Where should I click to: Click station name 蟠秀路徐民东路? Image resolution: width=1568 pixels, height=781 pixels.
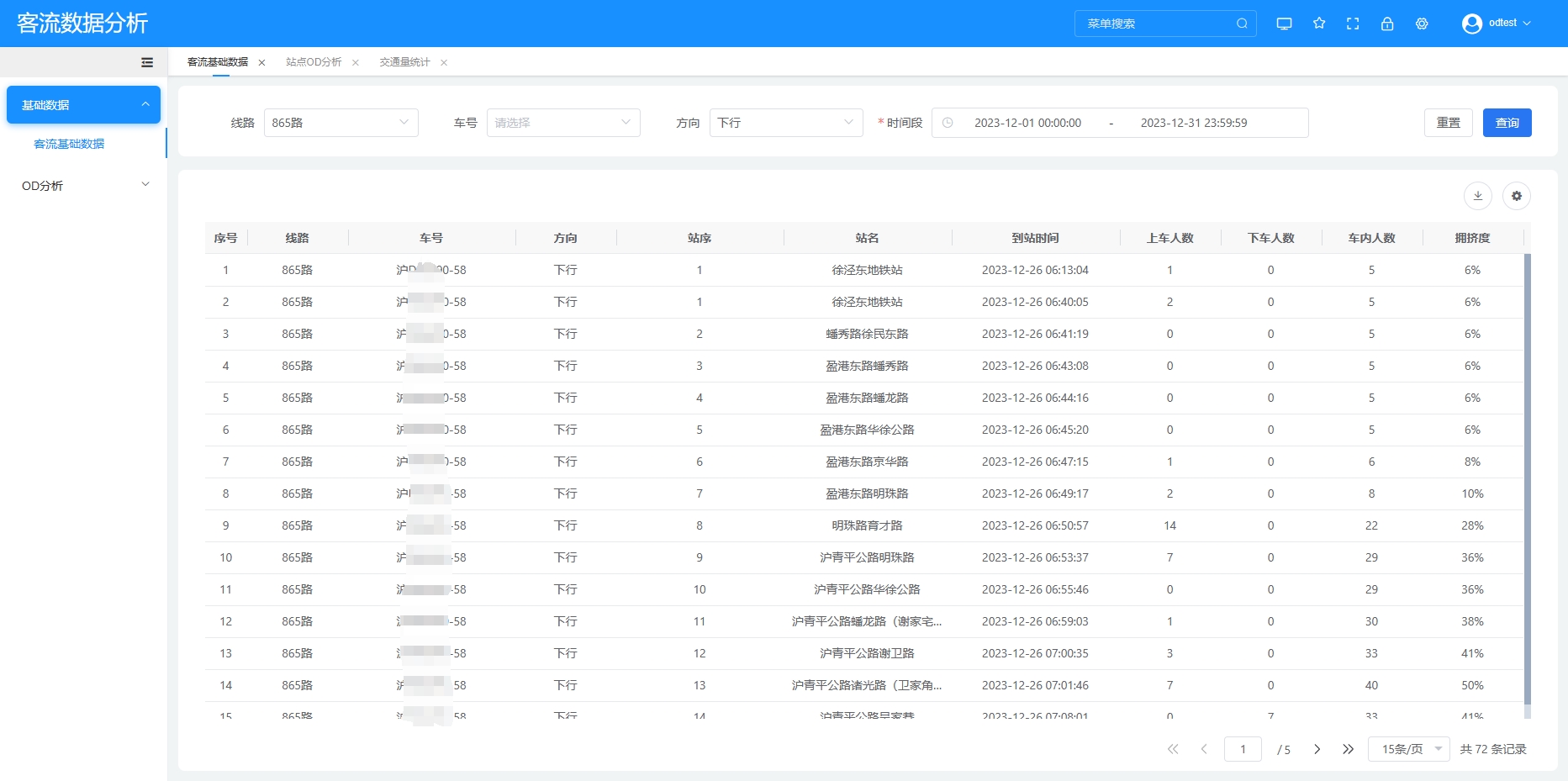(x=867, y=334)
